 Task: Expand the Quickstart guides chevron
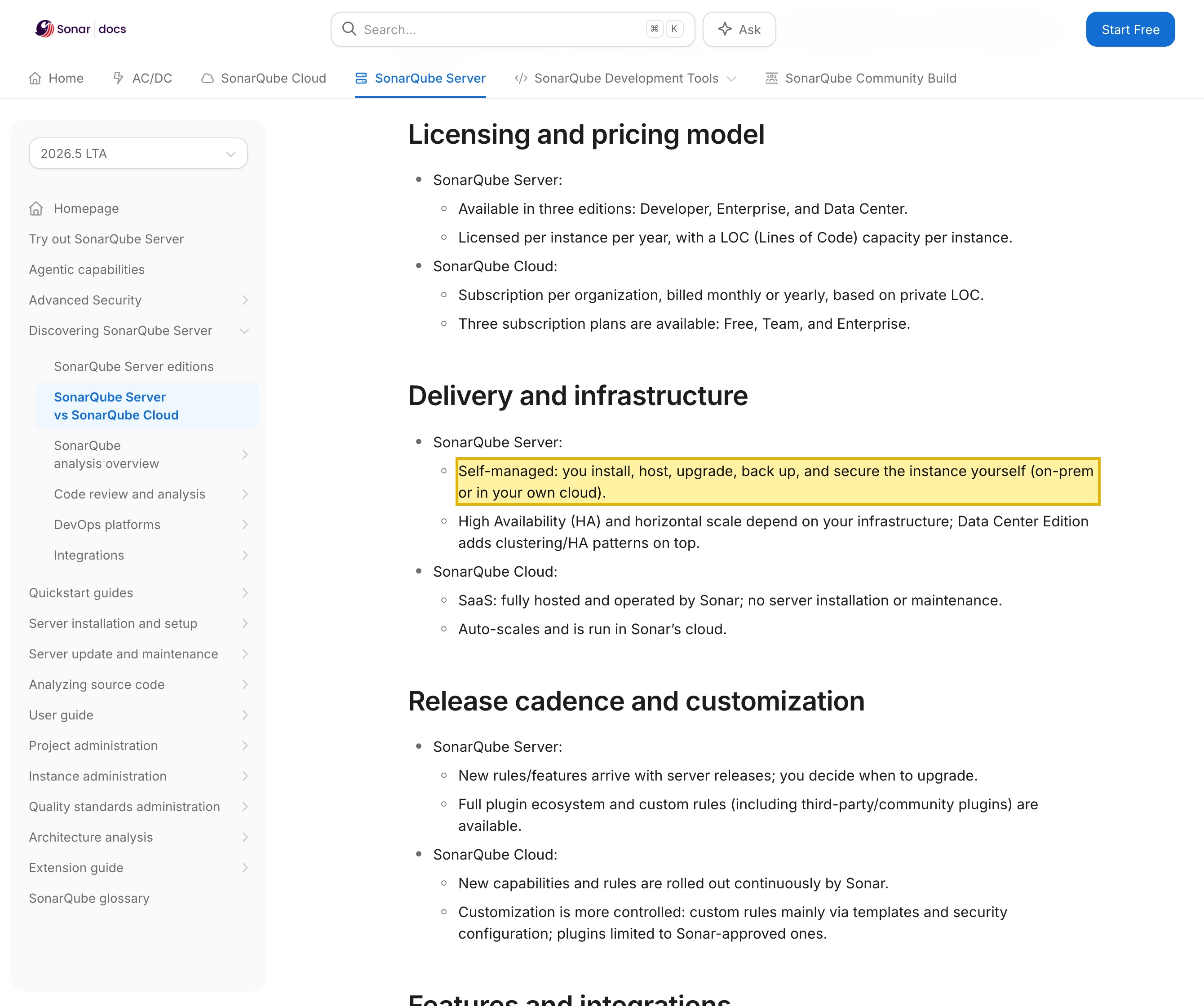(245, 593)
